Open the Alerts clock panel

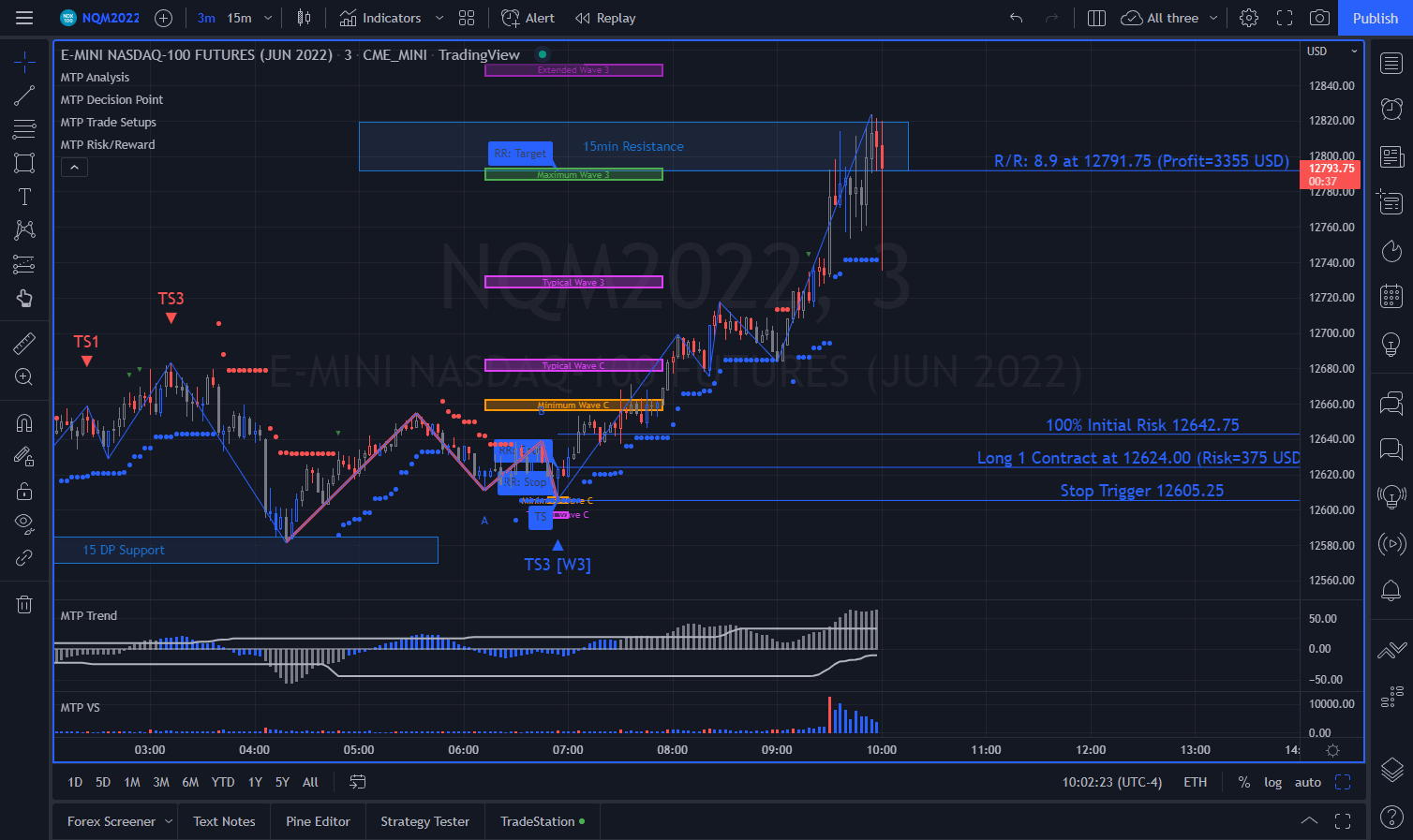pos(1391,110)
